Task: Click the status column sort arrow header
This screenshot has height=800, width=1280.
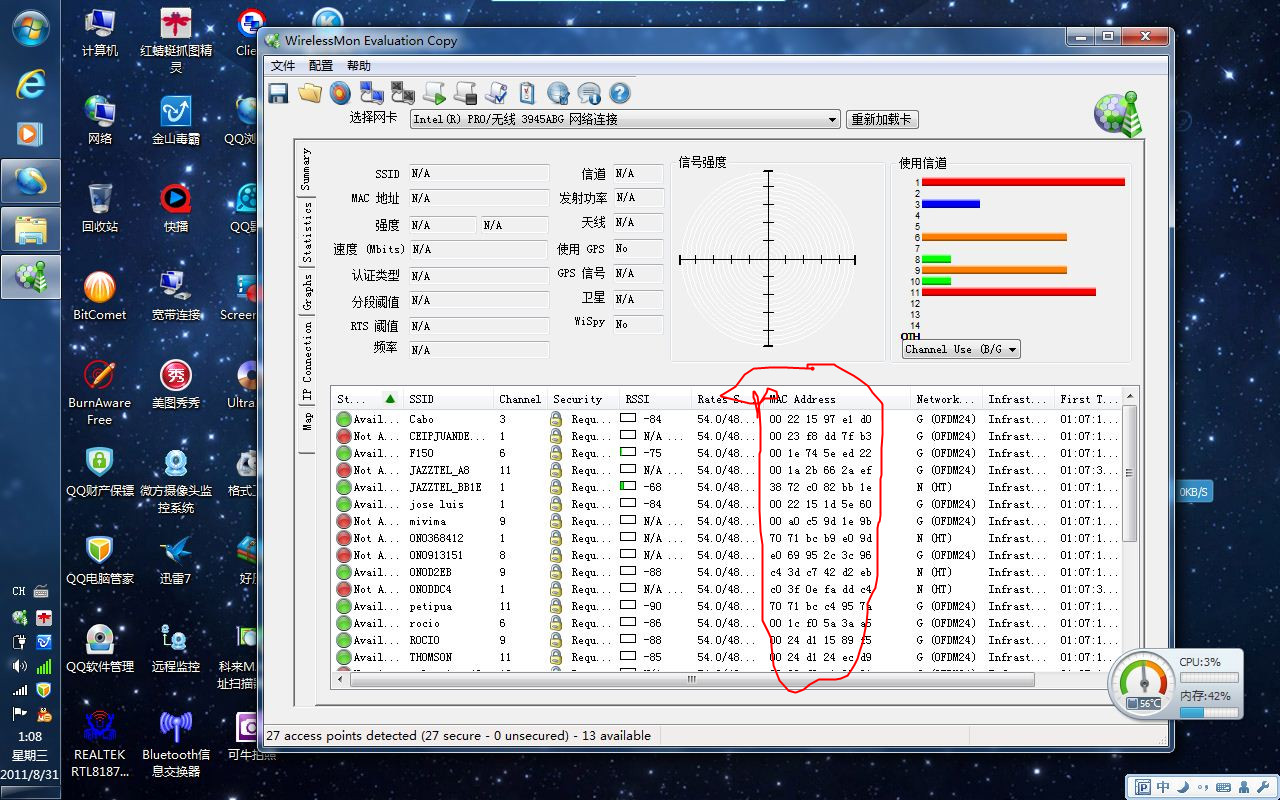Action: coord(389,399)
